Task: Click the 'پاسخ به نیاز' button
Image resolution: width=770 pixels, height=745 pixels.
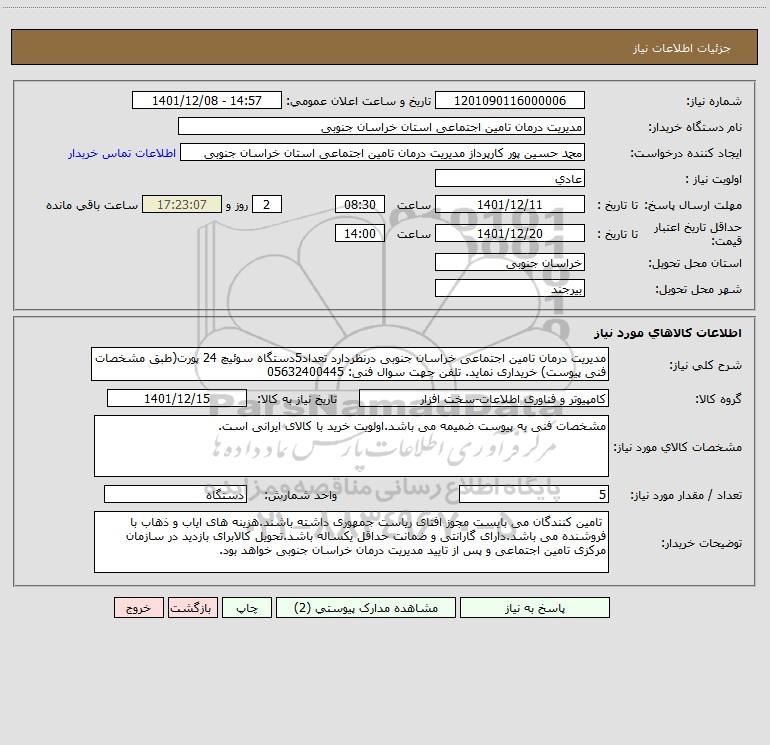Action: (x=535, y=608)
